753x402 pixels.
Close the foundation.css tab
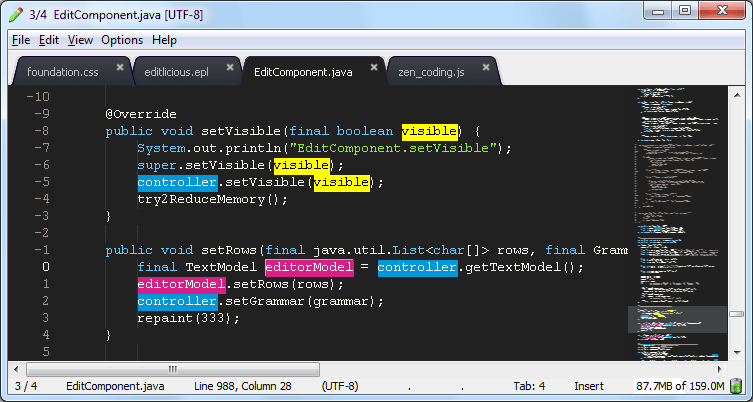pyautogui.click(x=120, y=68)
